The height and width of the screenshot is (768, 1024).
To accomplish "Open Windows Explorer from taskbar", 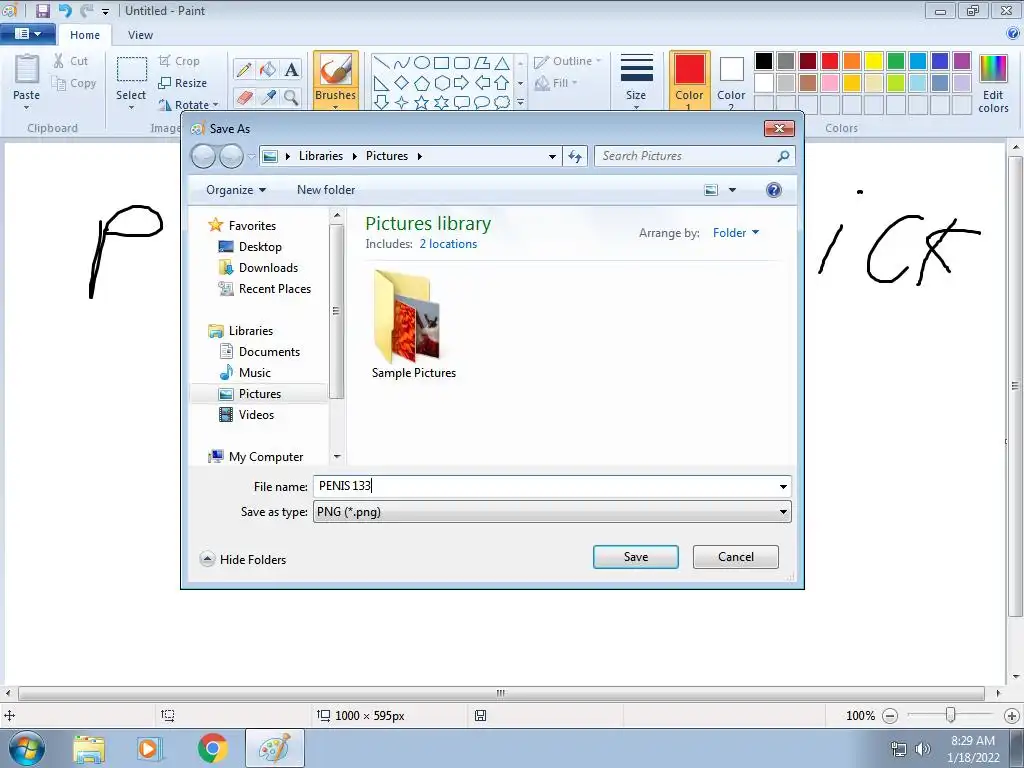I will tap(88, 748).
